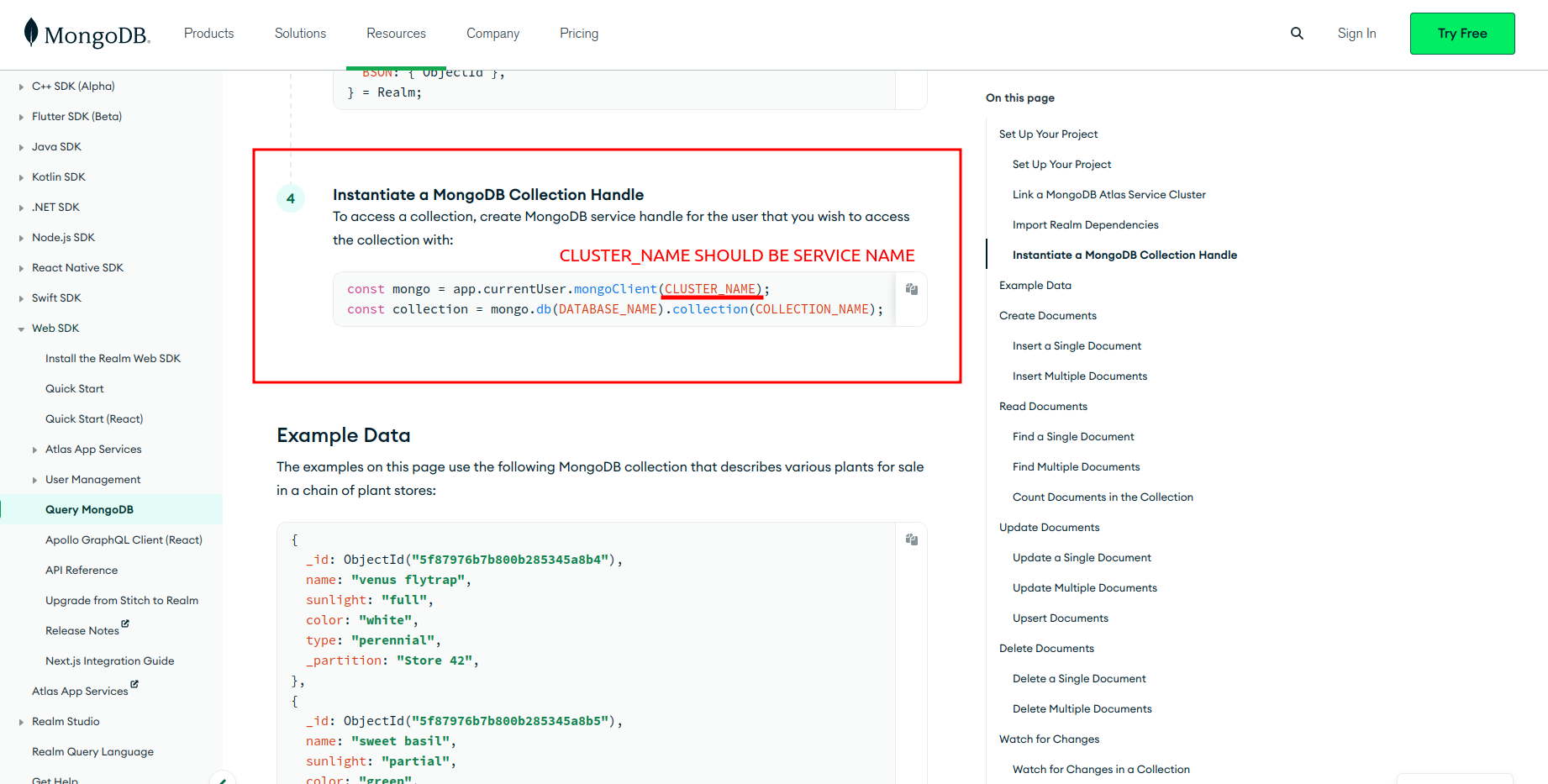
Task: Open the search magnifier icon
Action: (1297, 34)
